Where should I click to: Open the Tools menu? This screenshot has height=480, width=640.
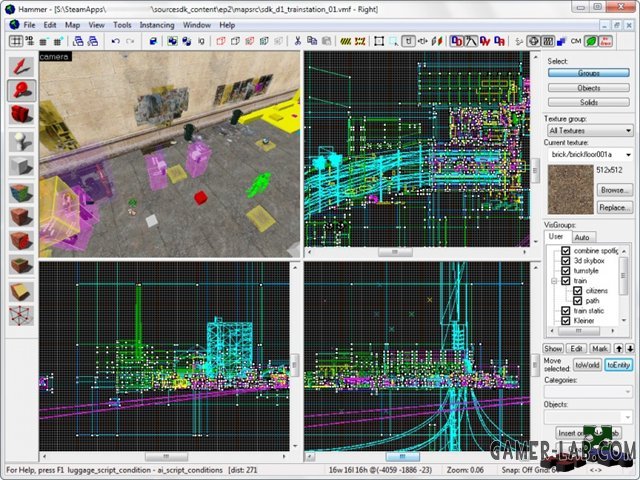[122, 25]
